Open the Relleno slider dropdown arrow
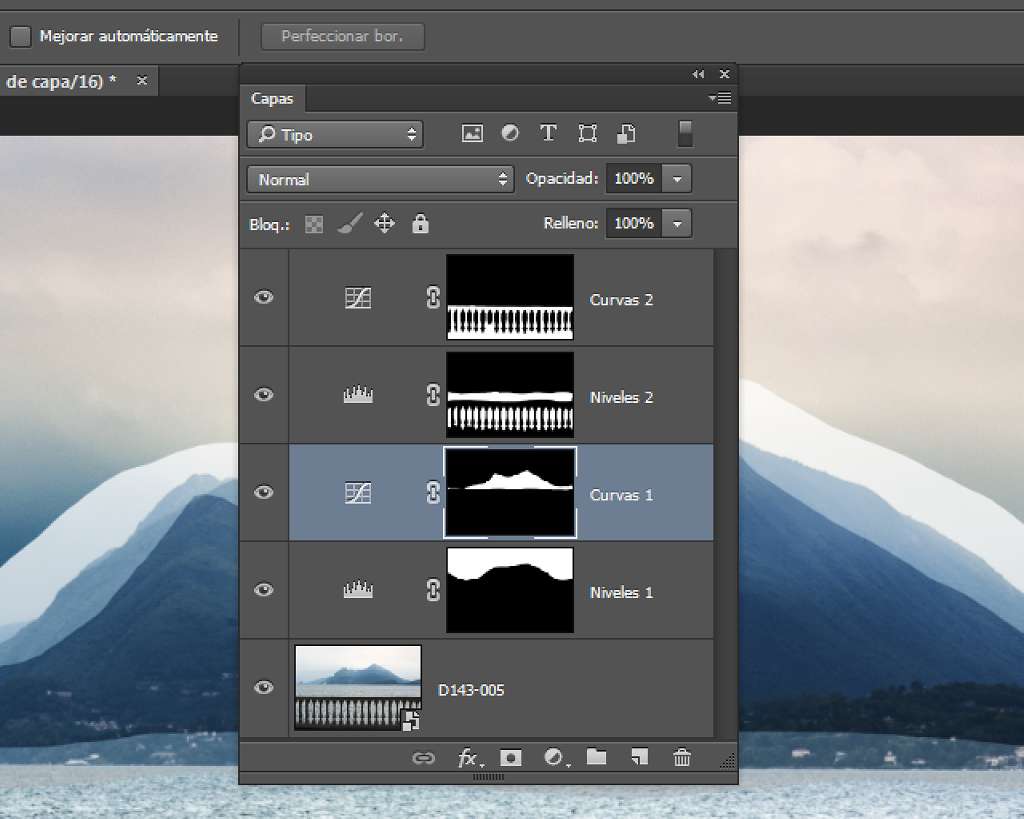Viewport: 1024px width, 819px height. click(677, 223)
